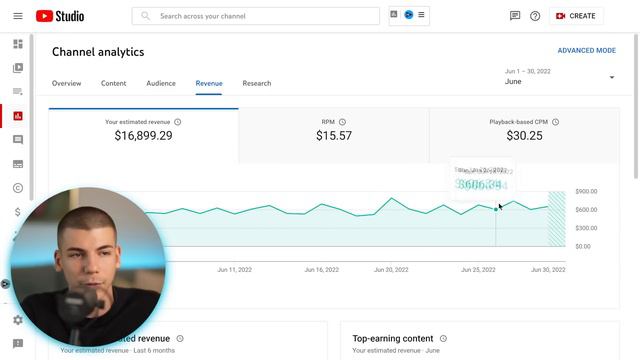This screenshot has height=360, width=640.
Task: Show info for Your estimated revenue metric
Action: click(178, 122)
